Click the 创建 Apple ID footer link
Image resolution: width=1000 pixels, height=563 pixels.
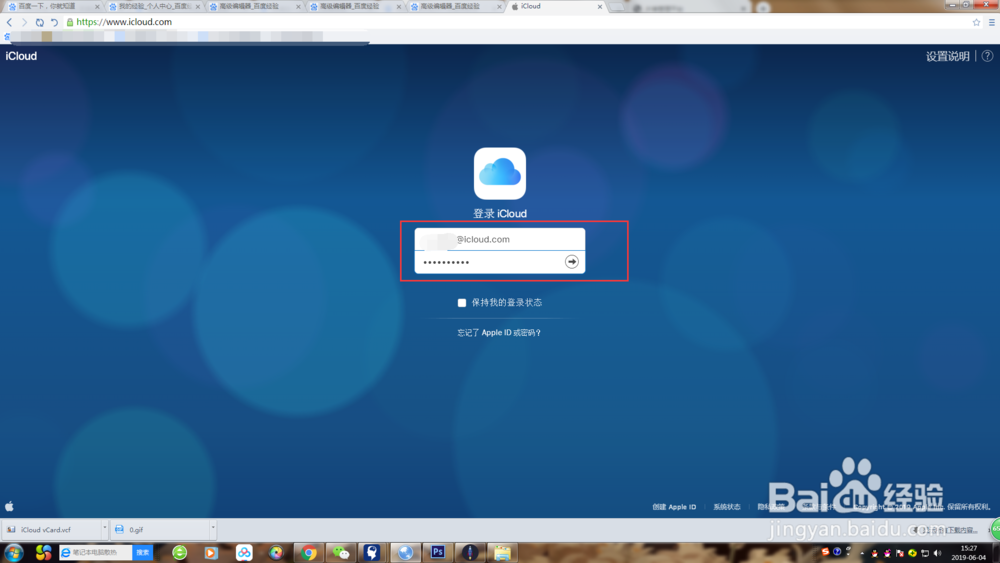click(674, 507)
